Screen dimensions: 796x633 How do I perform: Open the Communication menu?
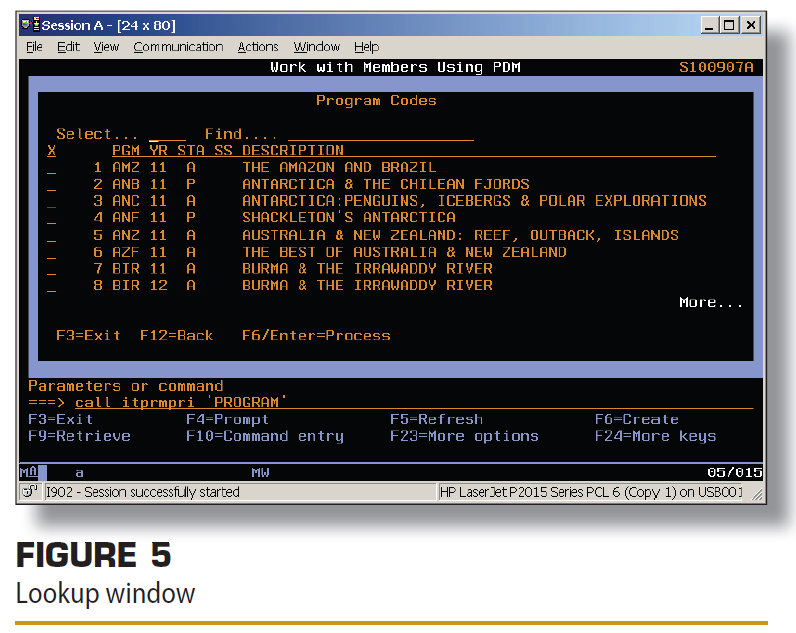click(178, 47)
